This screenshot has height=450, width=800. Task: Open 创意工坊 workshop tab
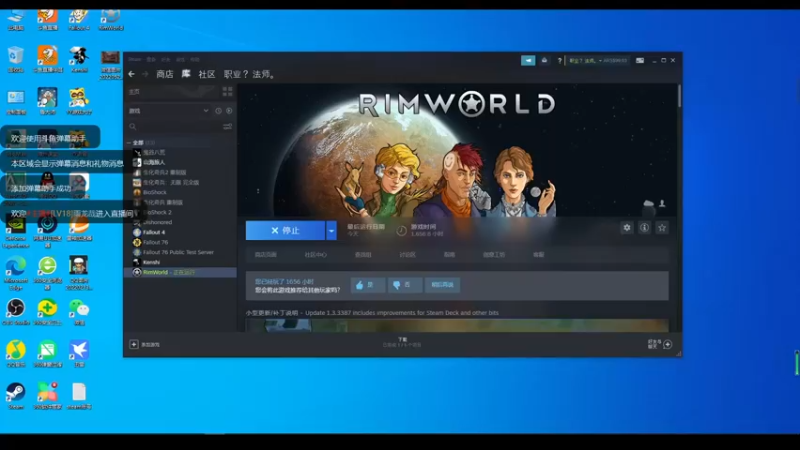[x=494, y=255]
